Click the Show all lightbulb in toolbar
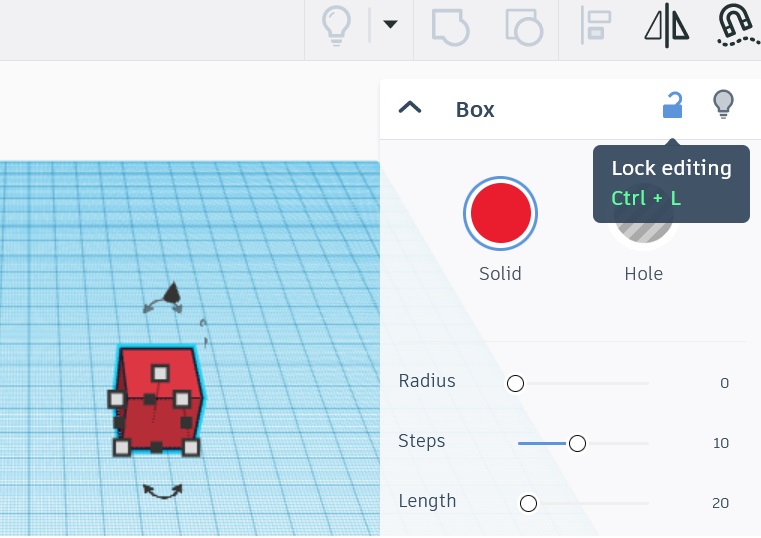The width and height of the screenshot is (761, 538). pos(334,25)
